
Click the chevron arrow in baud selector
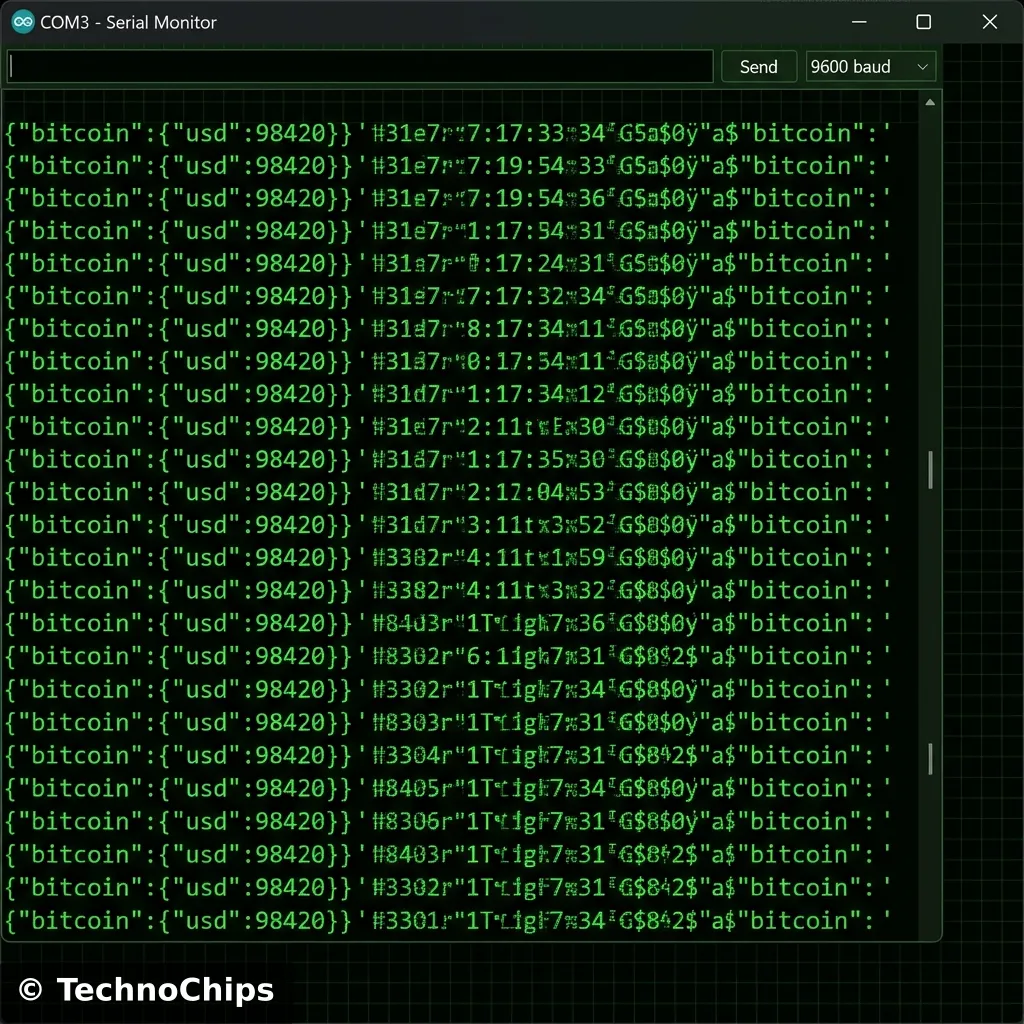[x=922, y=67]
